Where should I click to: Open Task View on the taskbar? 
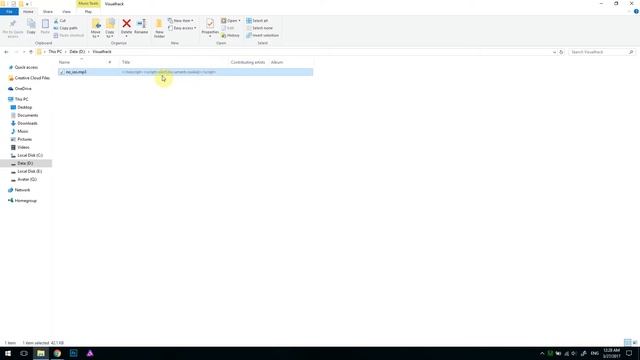[24, 353]
